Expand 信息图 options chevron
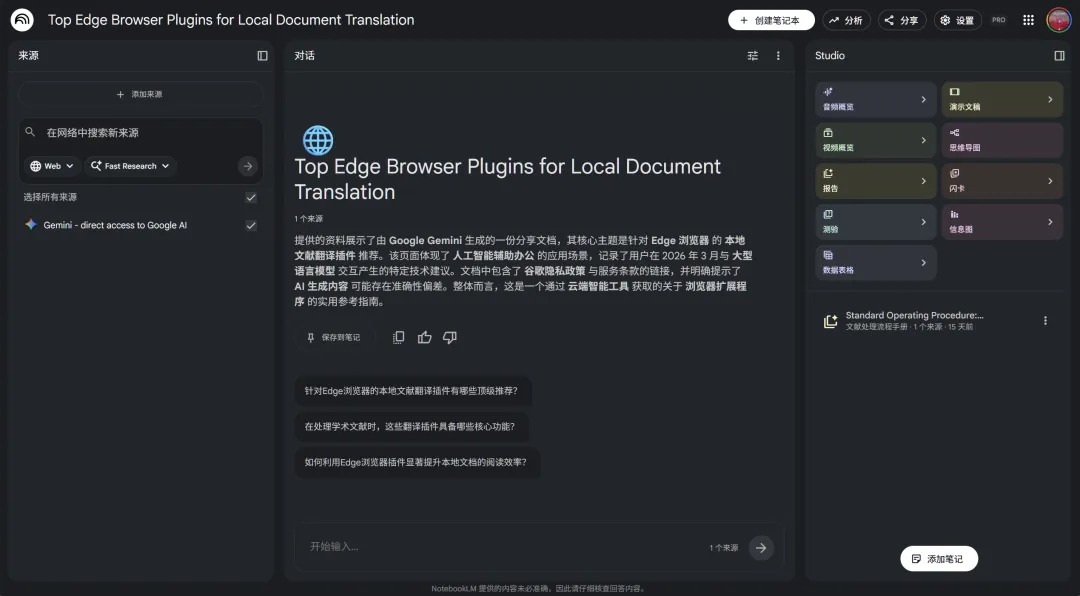Screen dimensions: 1080x596 click(x=1050, y=221)
